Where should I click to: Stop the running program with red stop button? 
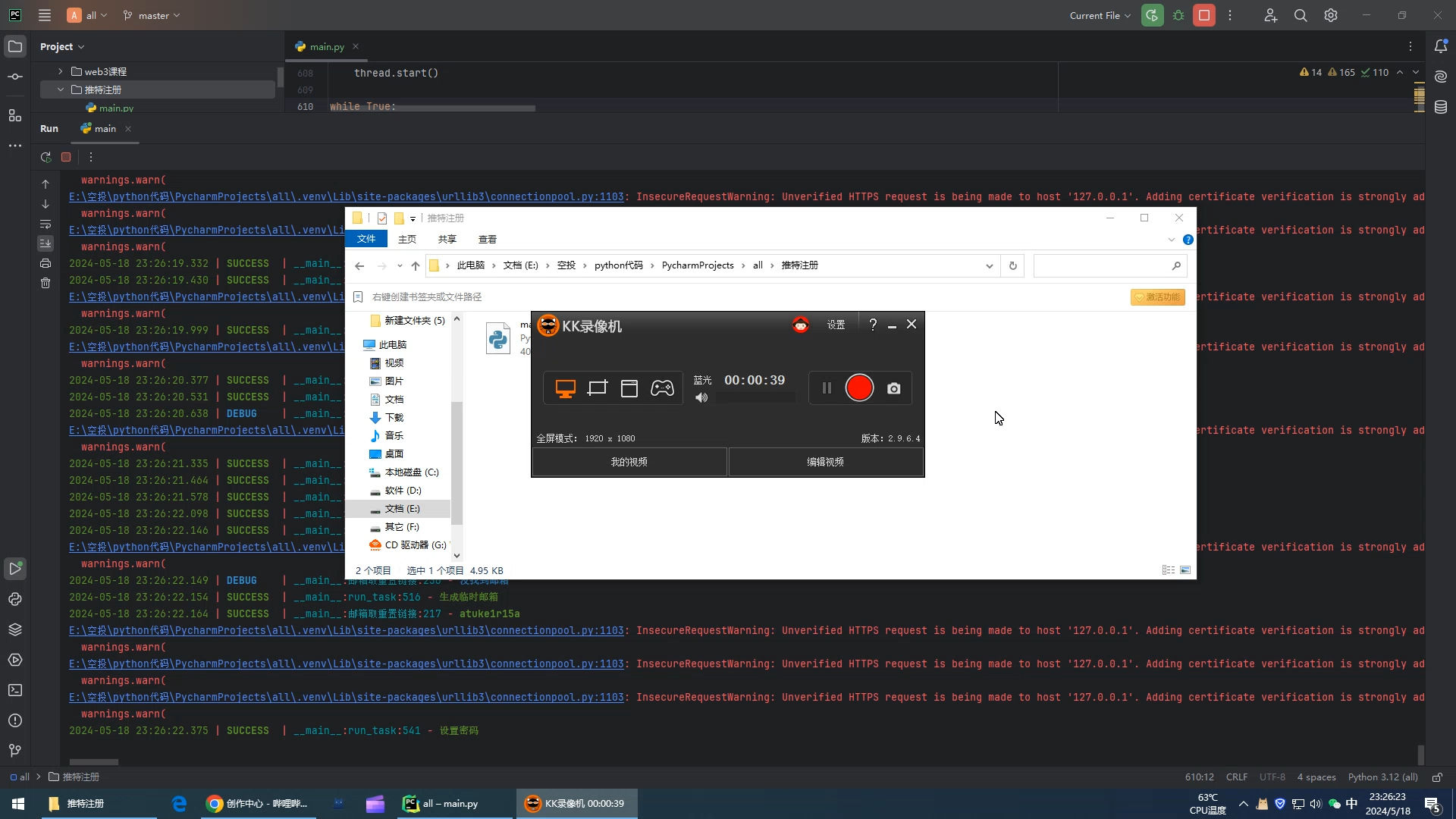(1204, 15)
